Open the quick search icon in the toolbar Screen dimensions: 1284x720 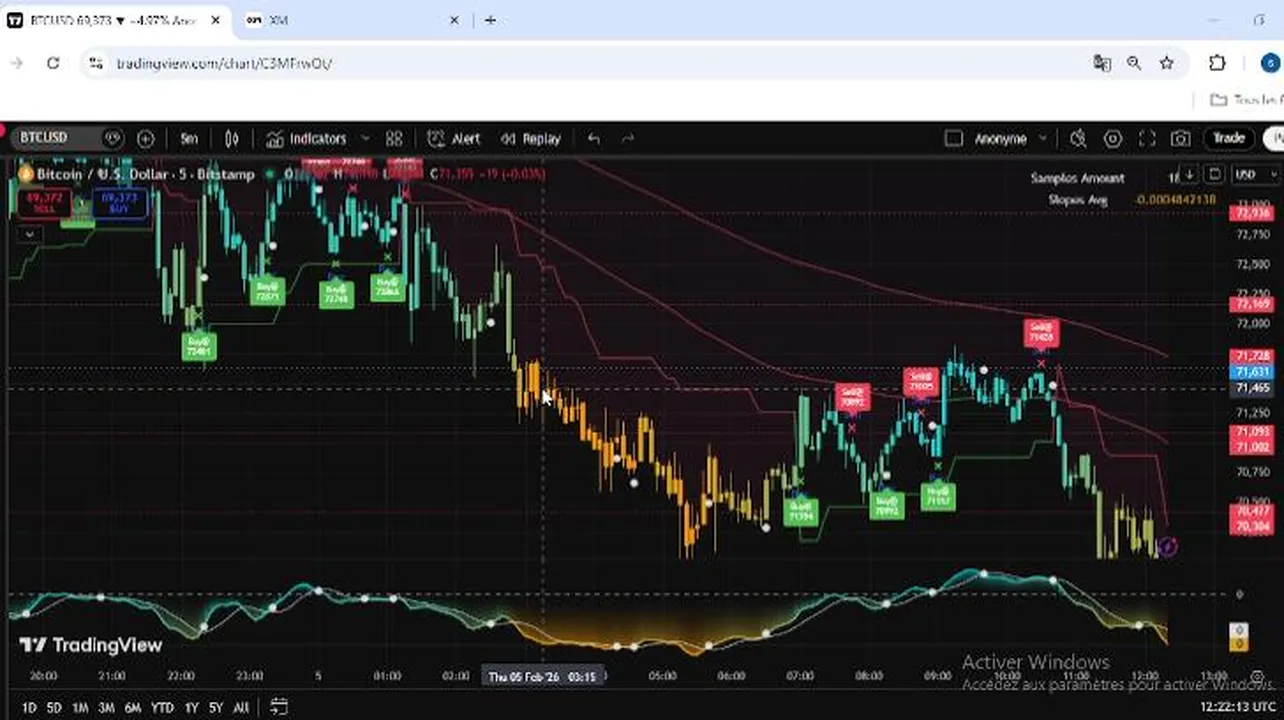[x=1078, y=138]
